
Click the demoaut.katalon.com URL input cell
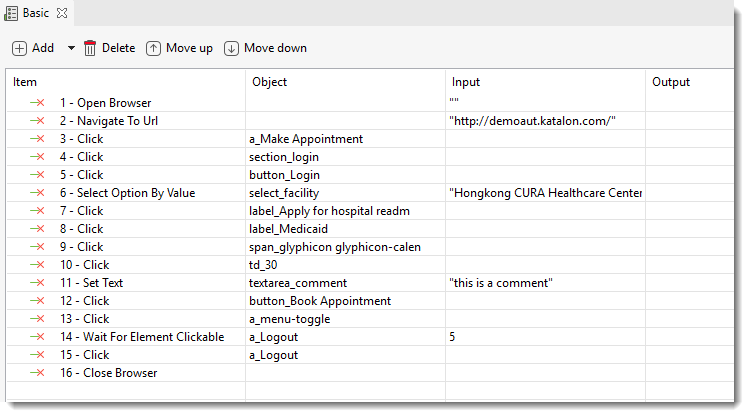[532, 121]
